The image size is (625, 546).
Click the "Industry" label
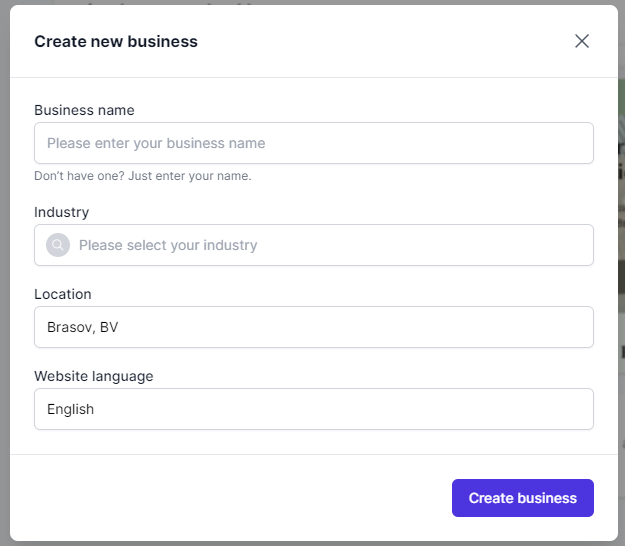[61, 212]
